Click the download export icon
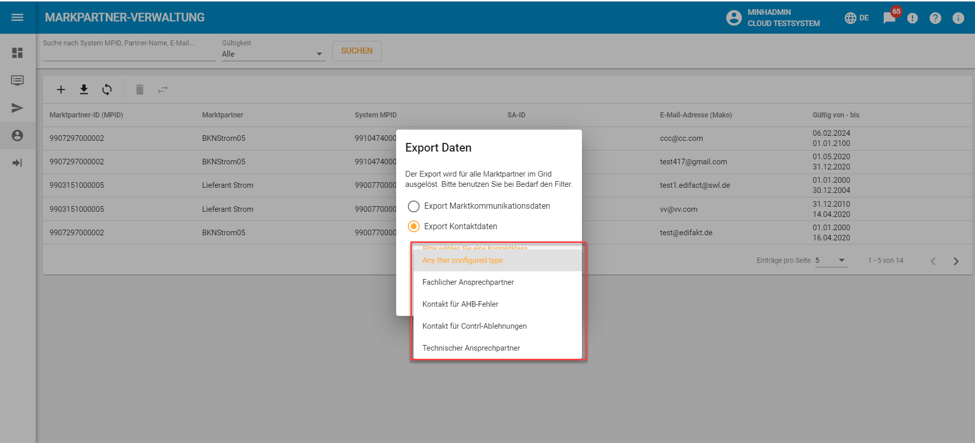Viewport: 975px width, 443px height. pos(84,90)
